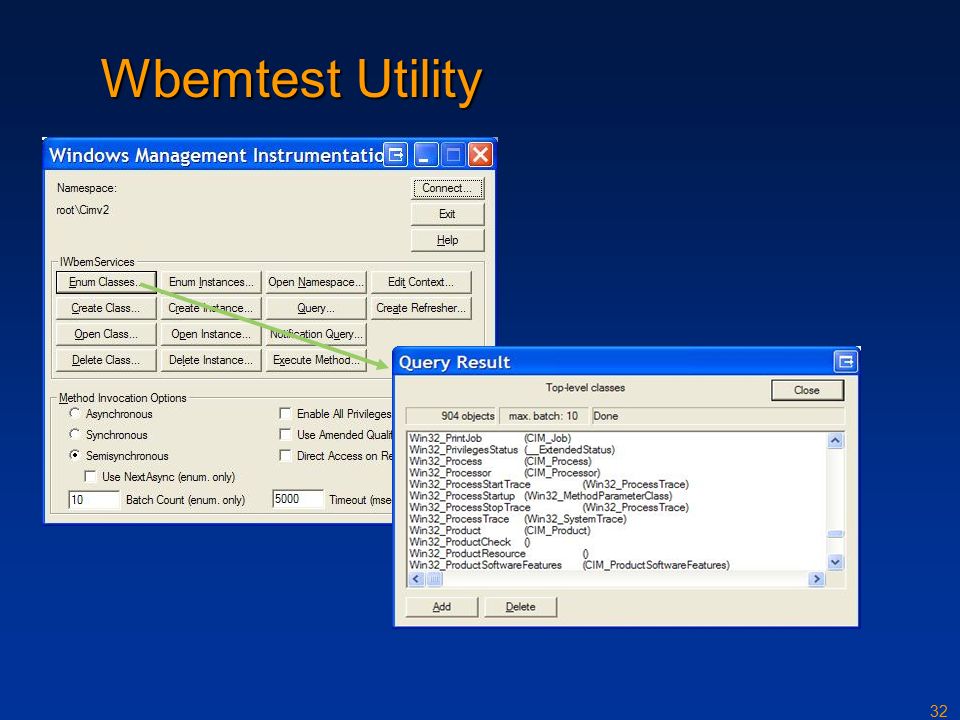Select Win32_ProcessStopTrace row
Viewport: 960px width, 720px height.
[617, 508]
